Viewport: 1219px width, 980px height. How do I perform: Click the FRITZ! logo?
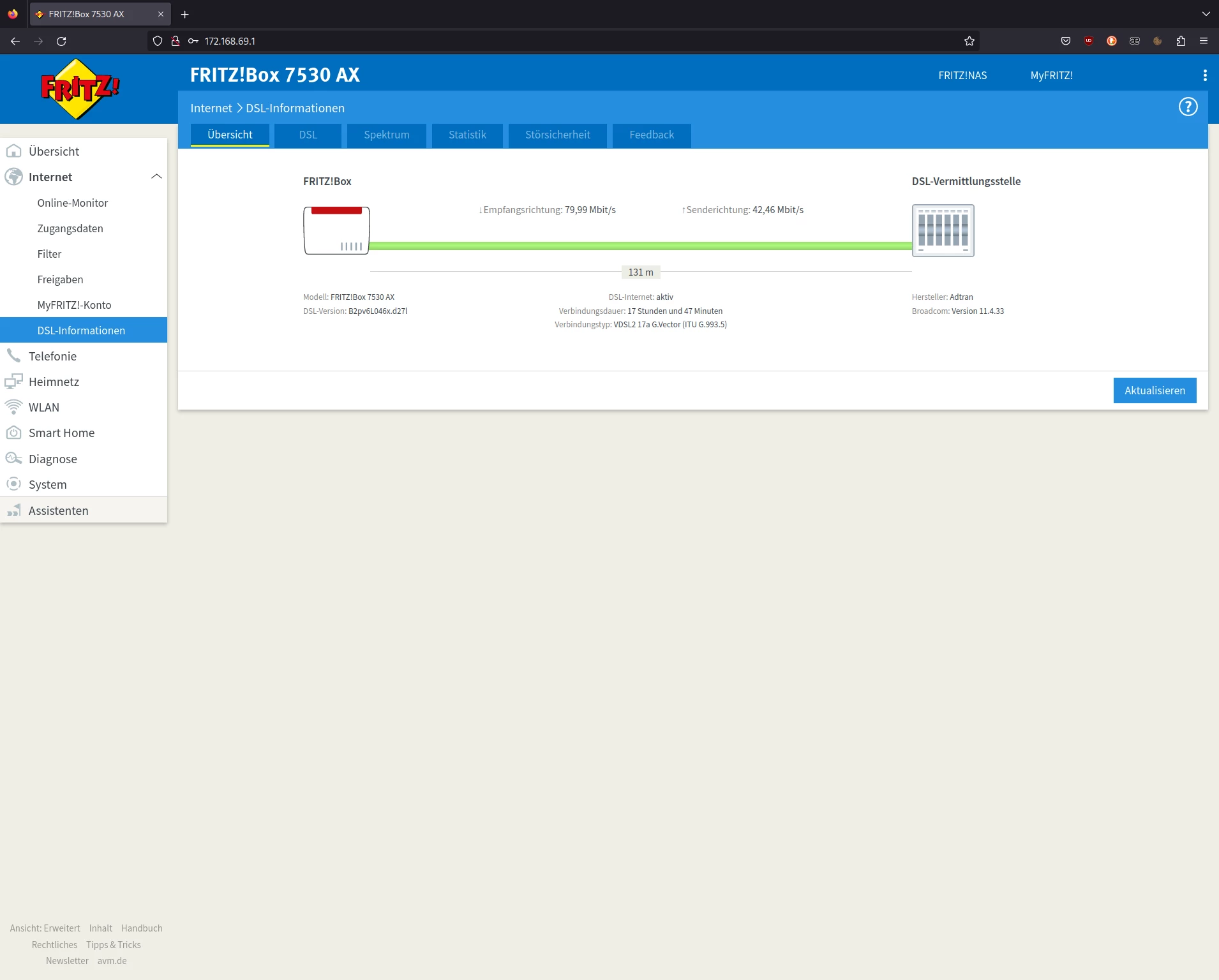tap(80, 89)
